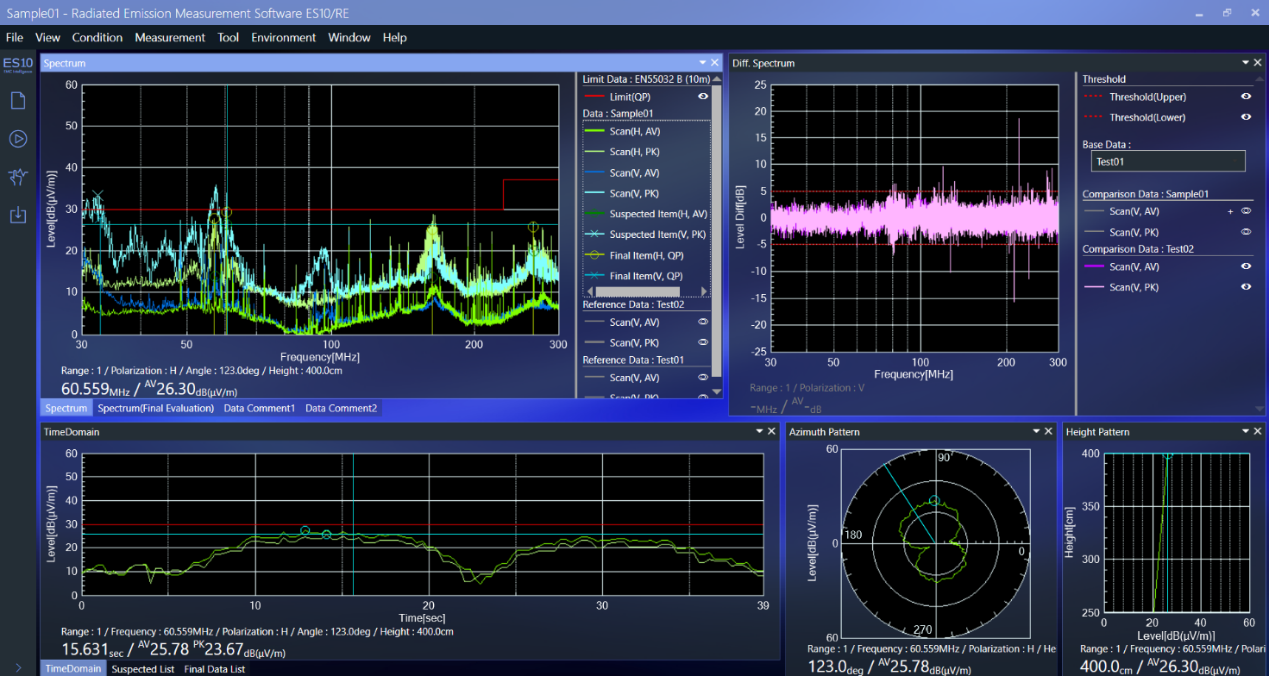The height and width of the screenshot is (676, 1269).
Task: Open the Measurement menu
Action: tap(170, 38)
